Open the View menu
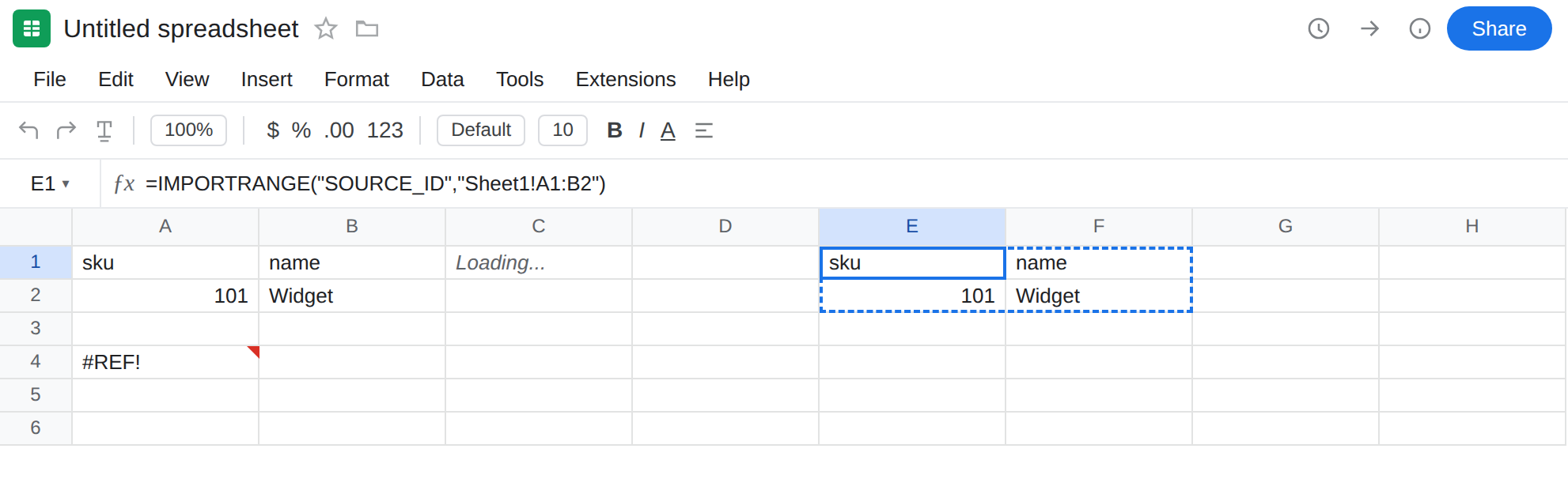The width and height of the screenshot is (1568, 490). coord(187,80)
